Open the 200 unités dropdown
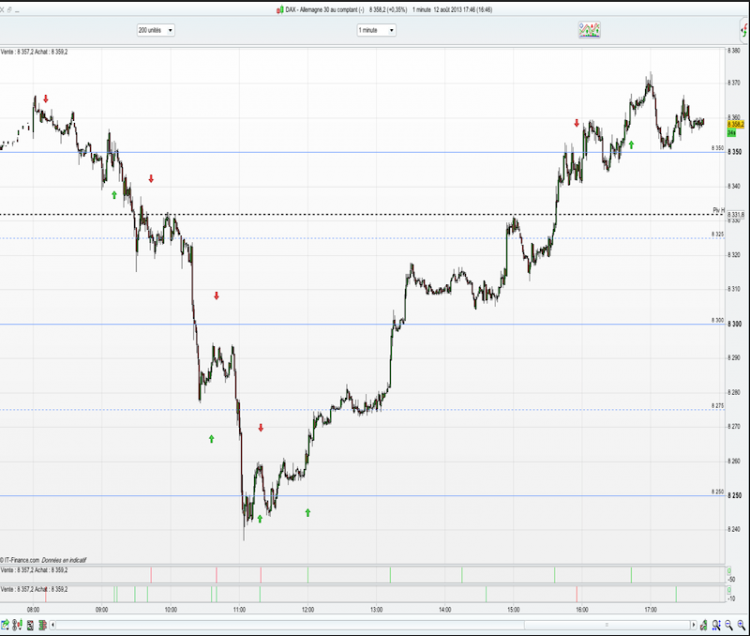Image resolution: width=750 pixels, height=636 pixels. click(155, 30)
